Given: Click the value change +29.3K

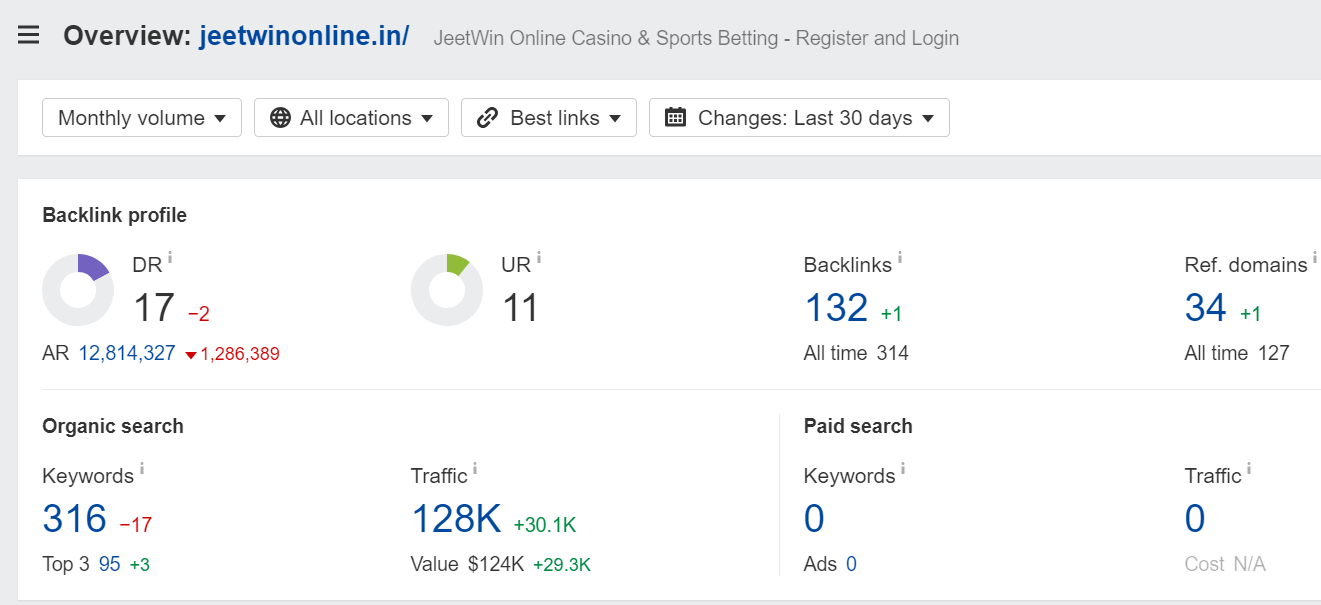Looking at the screenshot, I should tap(562, 565).
